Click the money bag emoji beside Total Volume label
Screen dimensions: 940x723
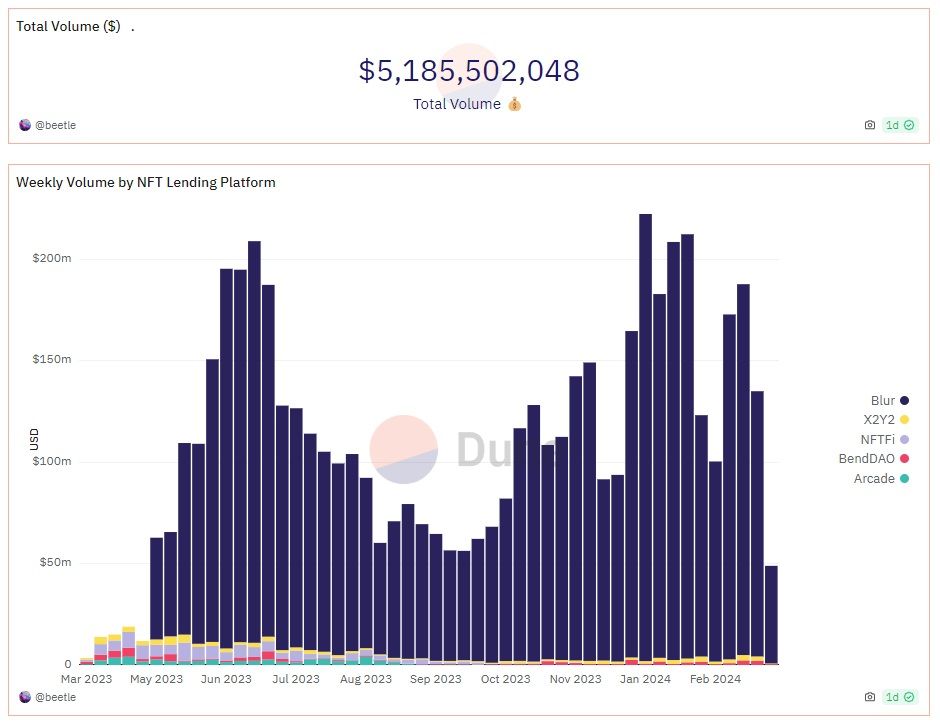(x=514, y=104)
